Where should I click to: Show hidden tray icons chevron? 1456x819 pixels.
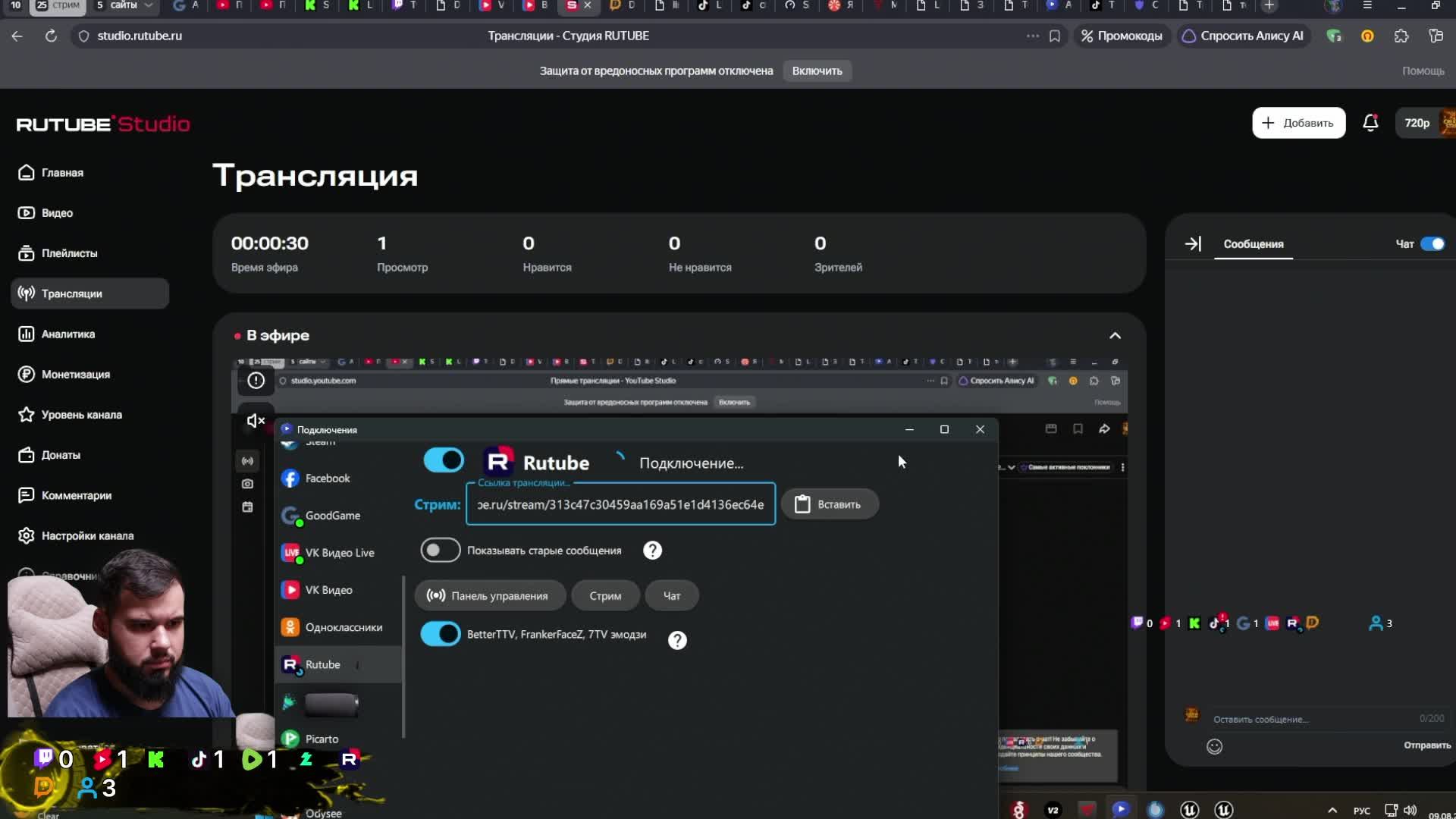tap(1332, 810)
